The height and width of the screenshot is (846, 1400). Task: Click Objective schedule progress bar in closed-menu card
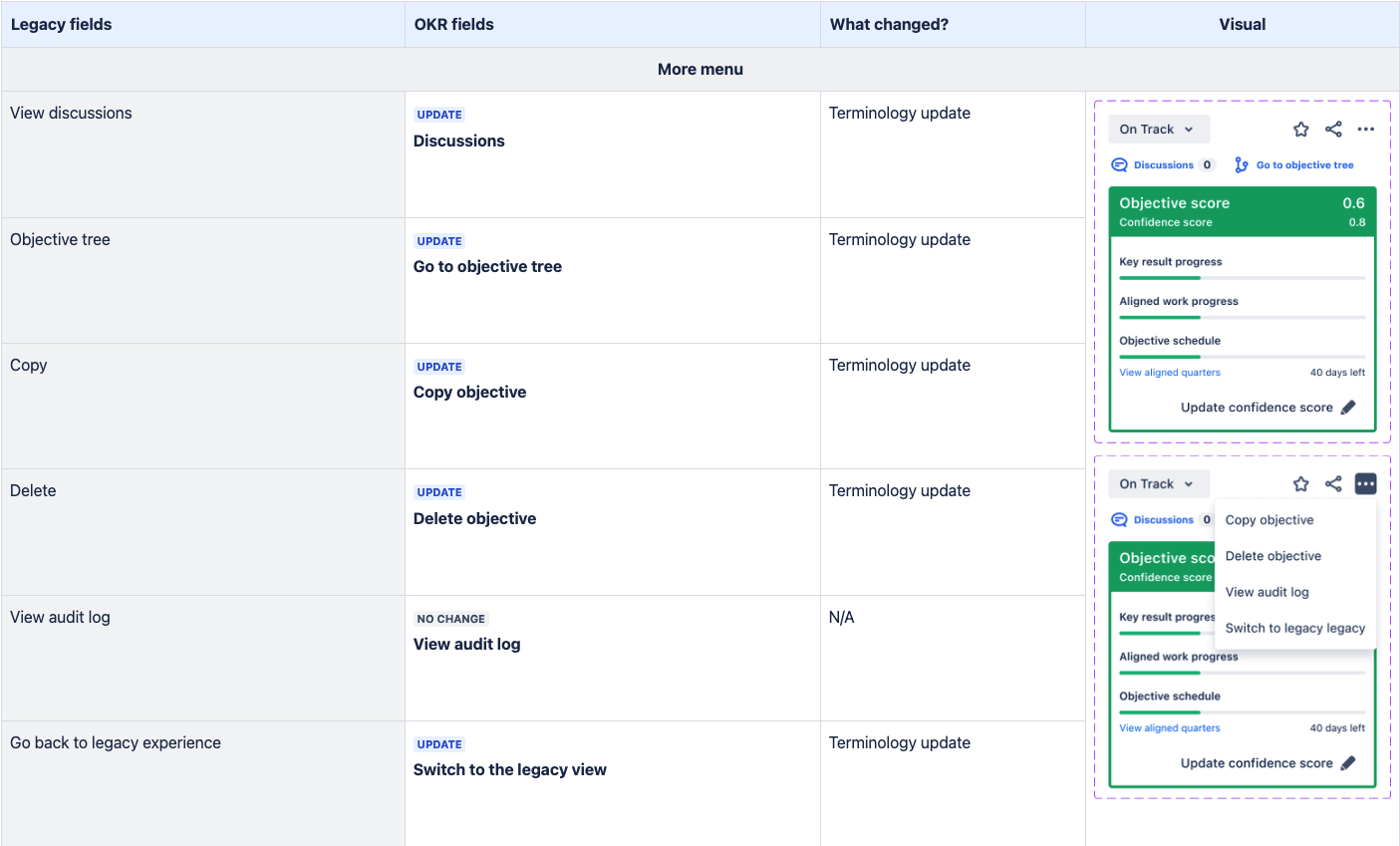(x=1243, y=357)
